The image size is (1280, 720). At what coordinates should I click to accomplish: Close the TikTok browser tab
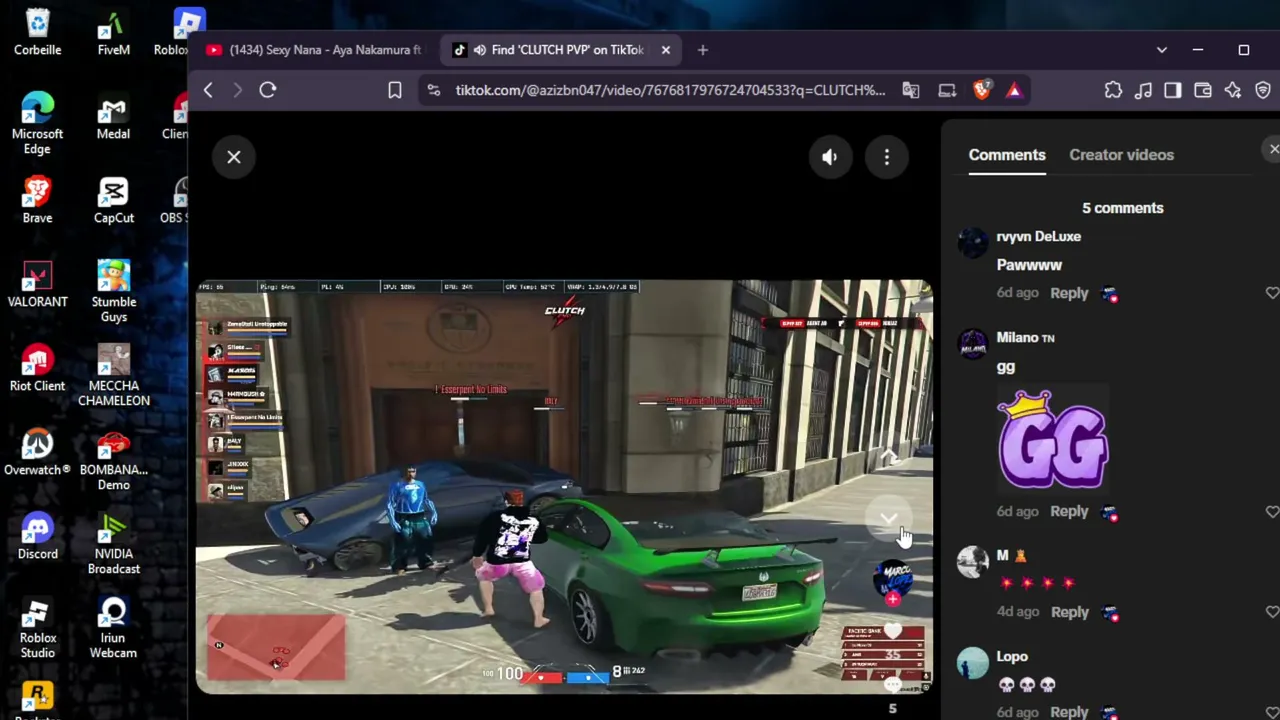[665, 50]
